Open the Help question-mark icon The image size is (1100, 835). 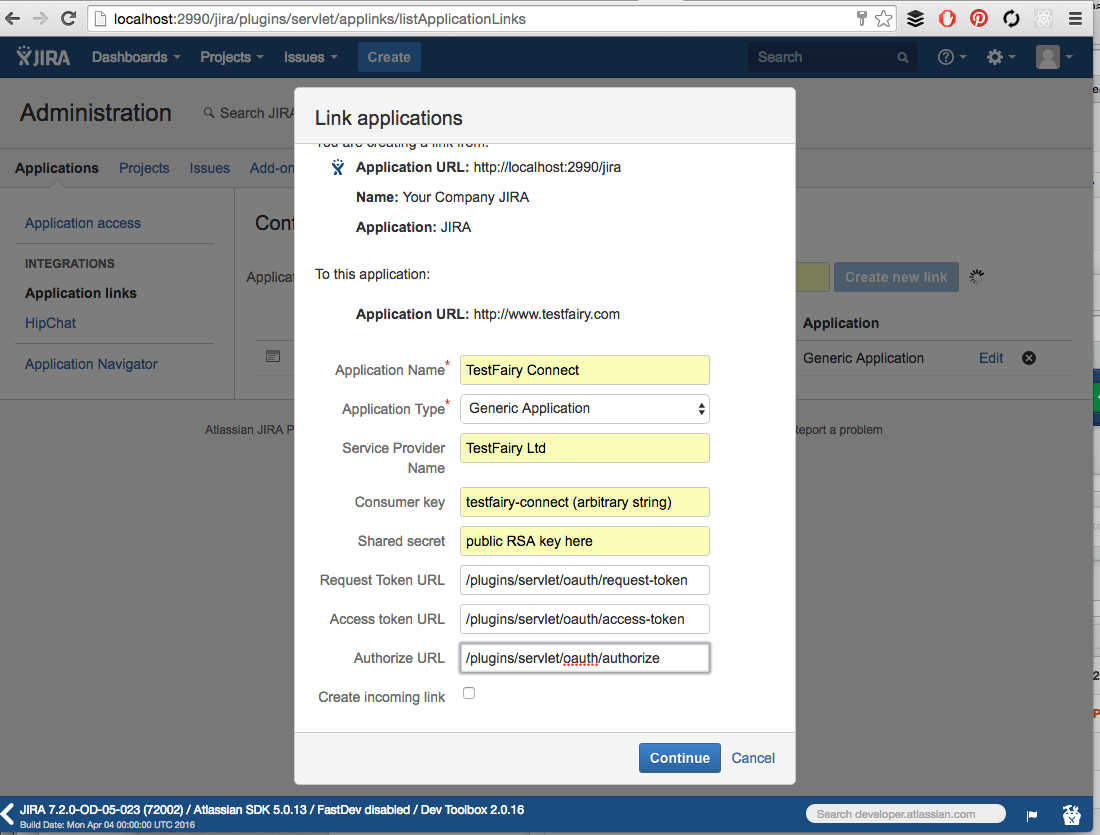[947, 57]
